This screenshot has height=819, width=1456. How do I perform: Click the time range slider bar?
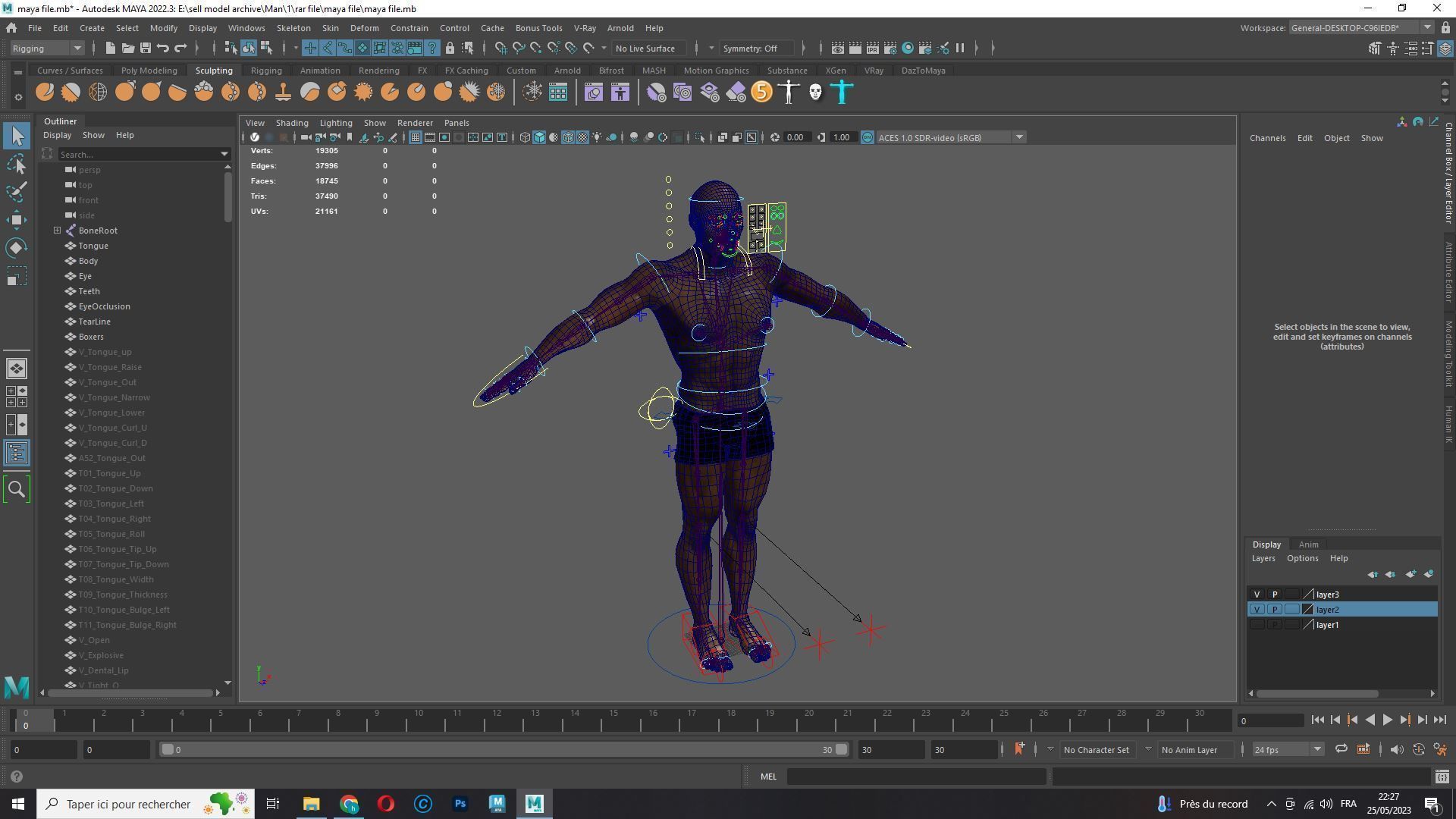tap(504, 749)
